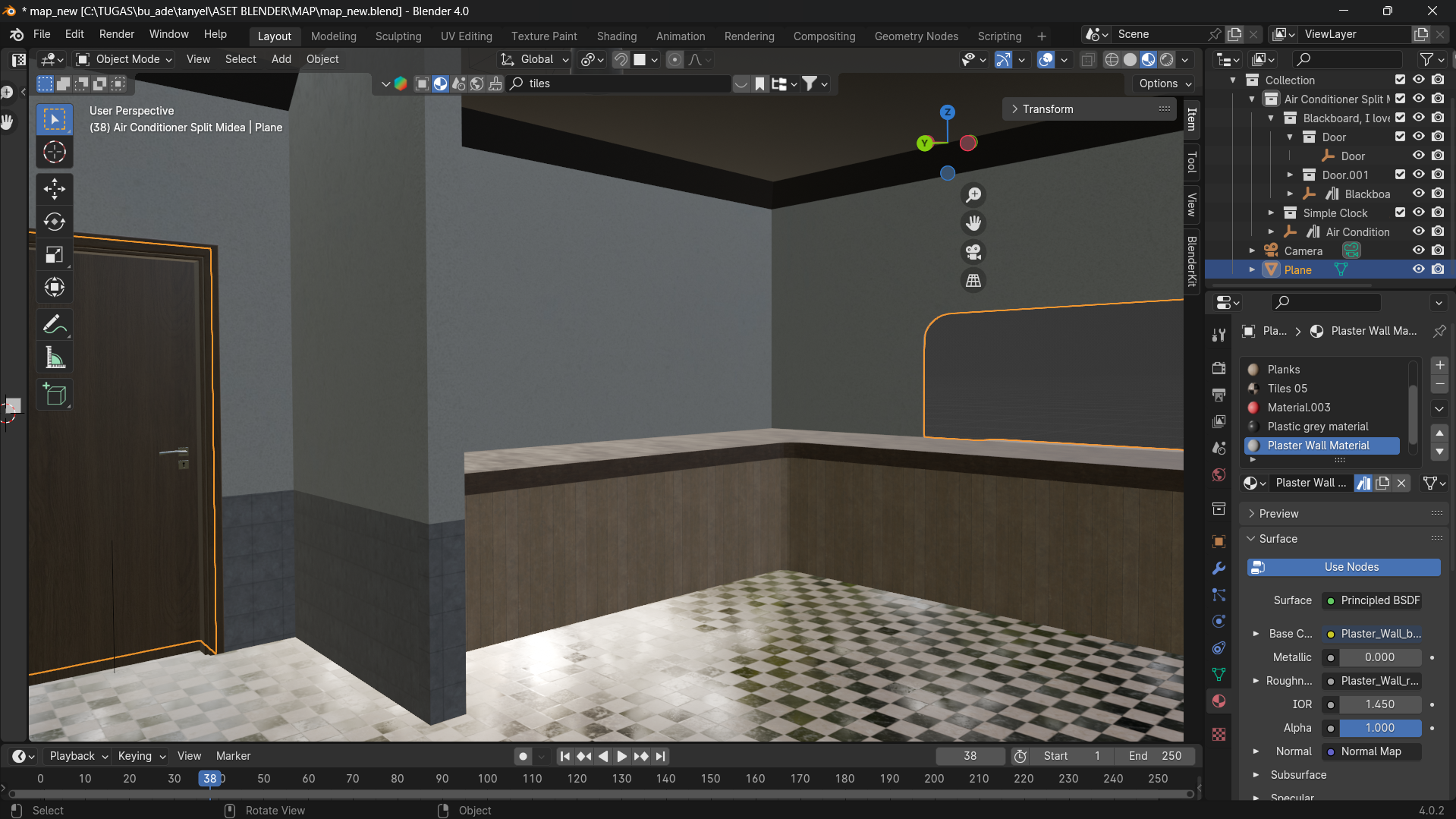Open the Object Mode dropdown

[x=125, y=59]
